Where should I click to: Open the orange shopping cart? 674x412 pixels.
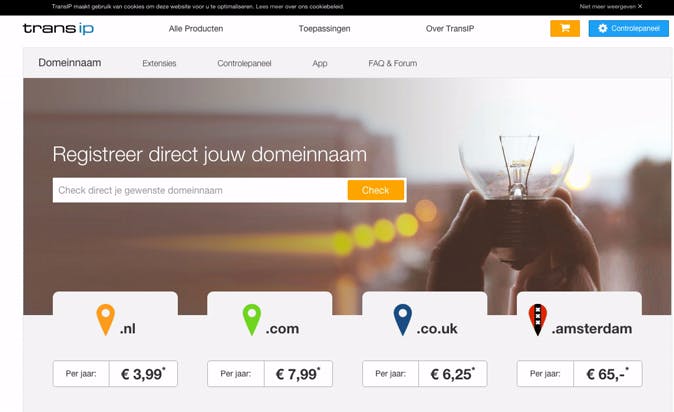pyautogui.click(x=565, y=28)
